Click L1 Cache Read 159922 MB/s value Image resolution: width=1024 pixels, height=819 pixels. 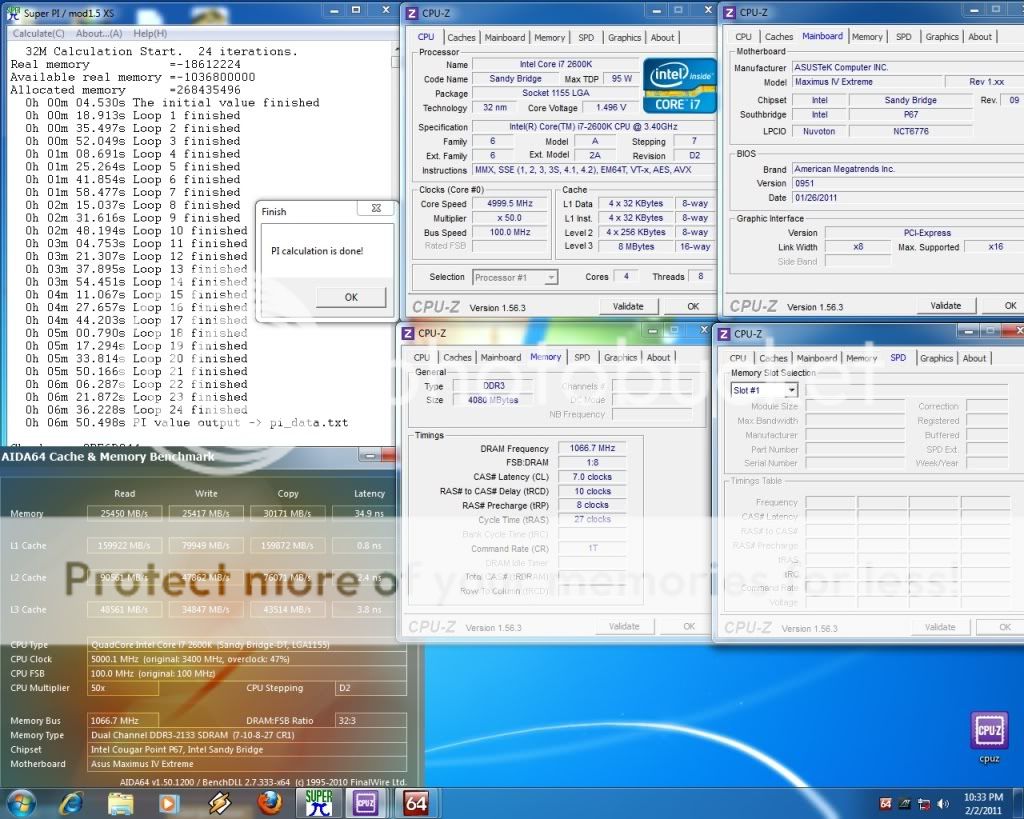tap(124, 545)
